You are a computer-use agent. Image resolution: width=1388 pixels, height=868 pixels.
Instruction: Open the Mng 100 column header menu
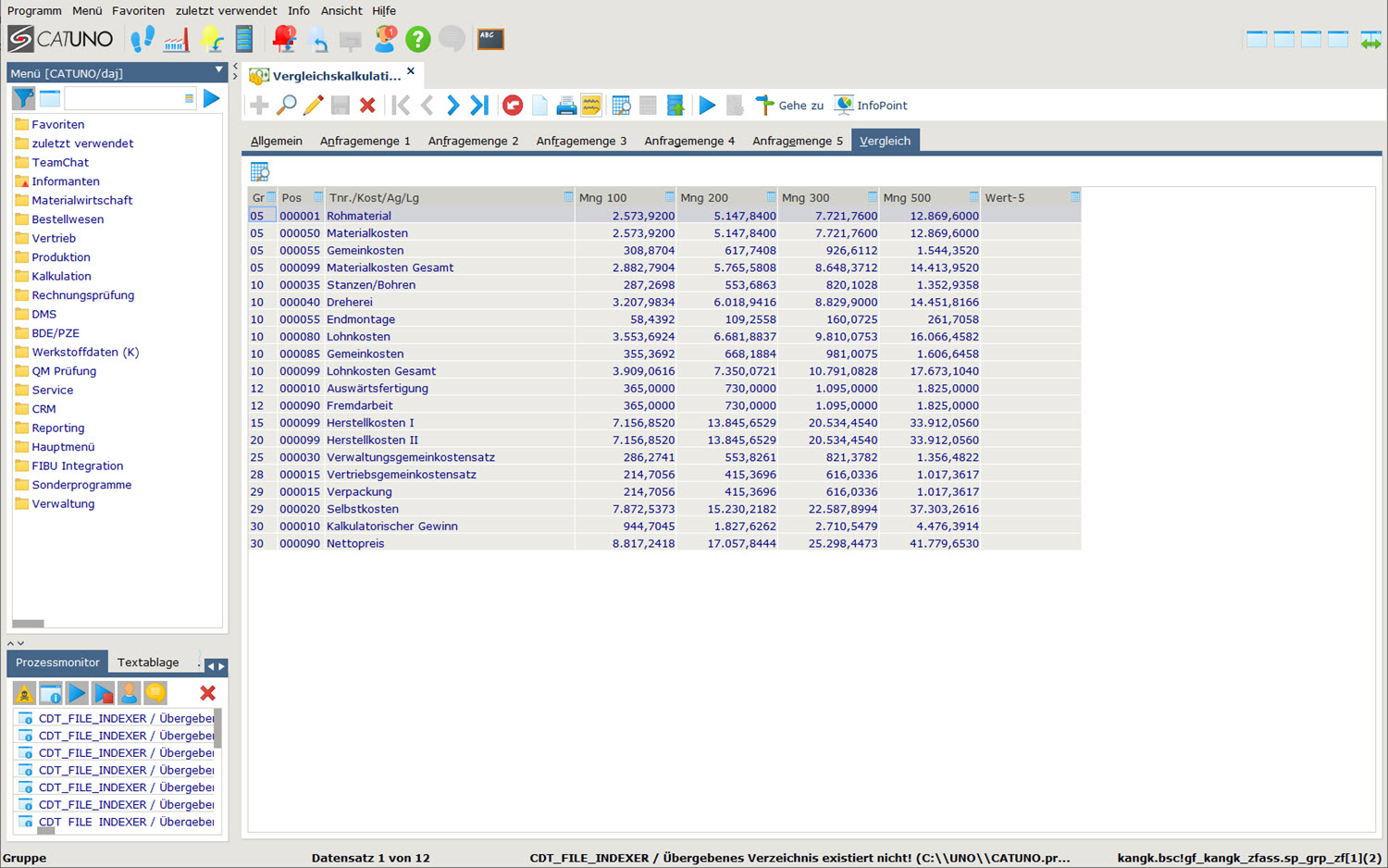tap(669, 197)
